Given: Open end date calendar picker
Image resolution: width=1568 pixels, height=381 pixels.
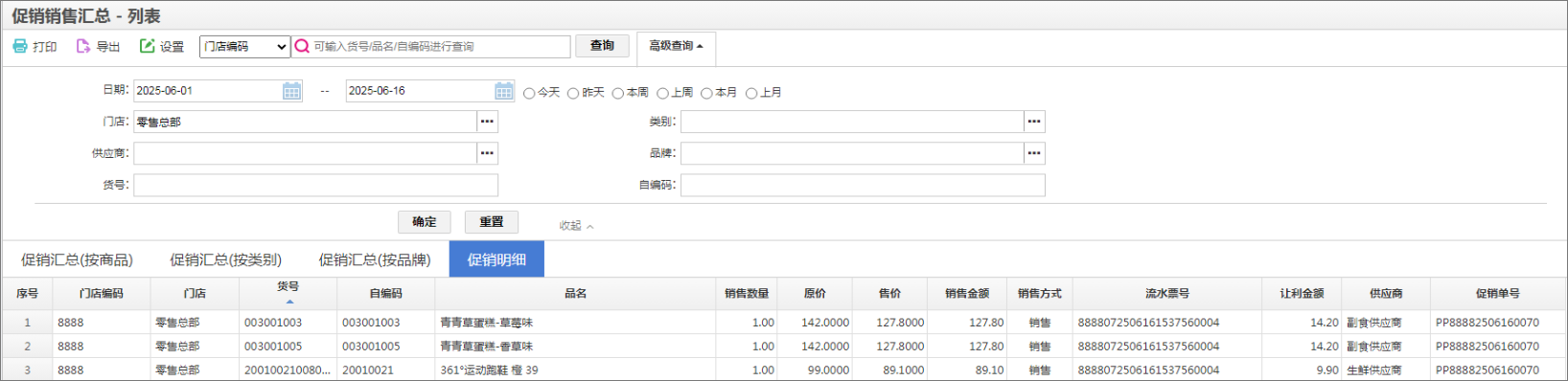Looking at the screenshot, I should pos(504,91).
